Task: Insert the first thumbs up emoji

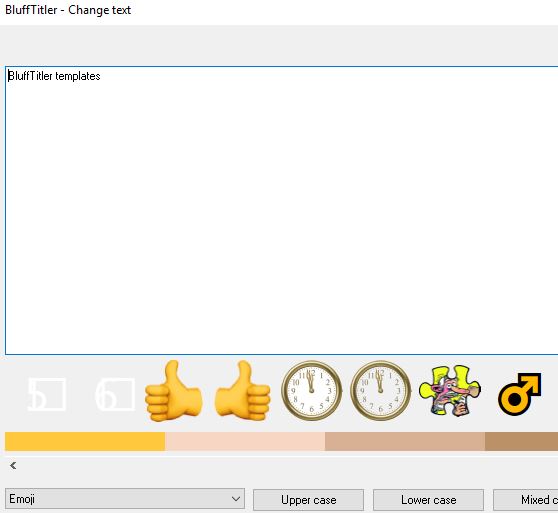Action: coord(174,391)
